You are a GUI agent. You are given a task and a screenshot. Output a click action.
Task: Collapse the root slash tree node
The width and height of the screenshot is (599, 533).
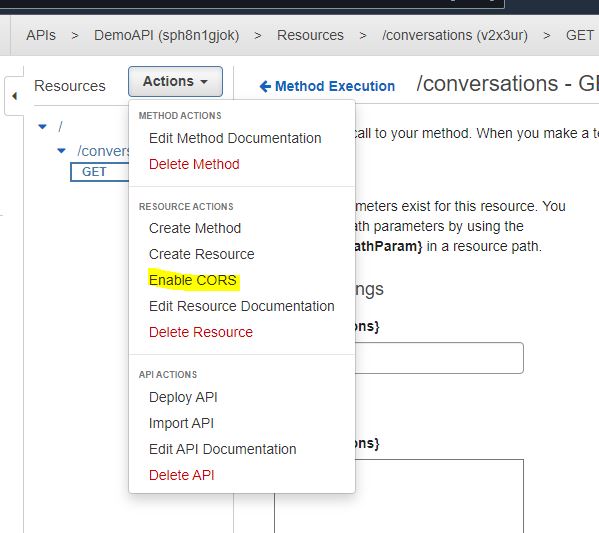[x=42, y=126]
